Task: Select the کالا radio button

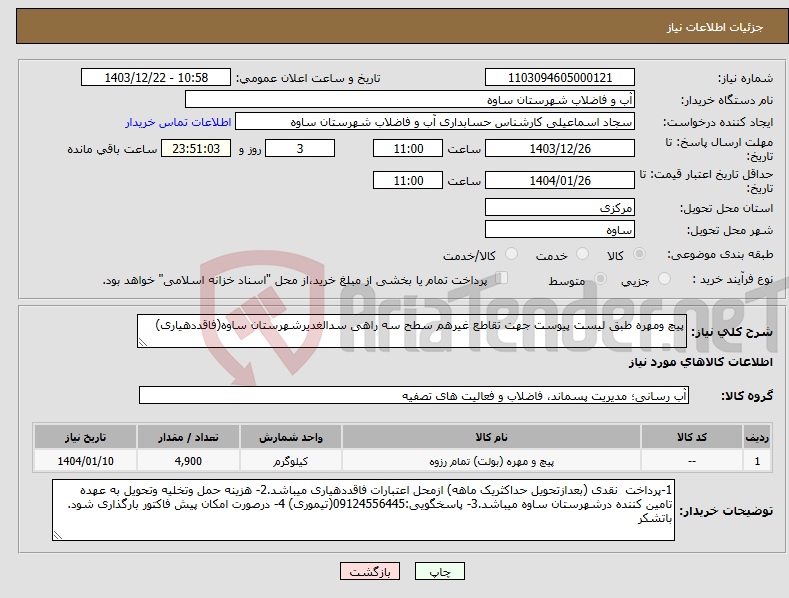Action: click(x=639, y=254)
